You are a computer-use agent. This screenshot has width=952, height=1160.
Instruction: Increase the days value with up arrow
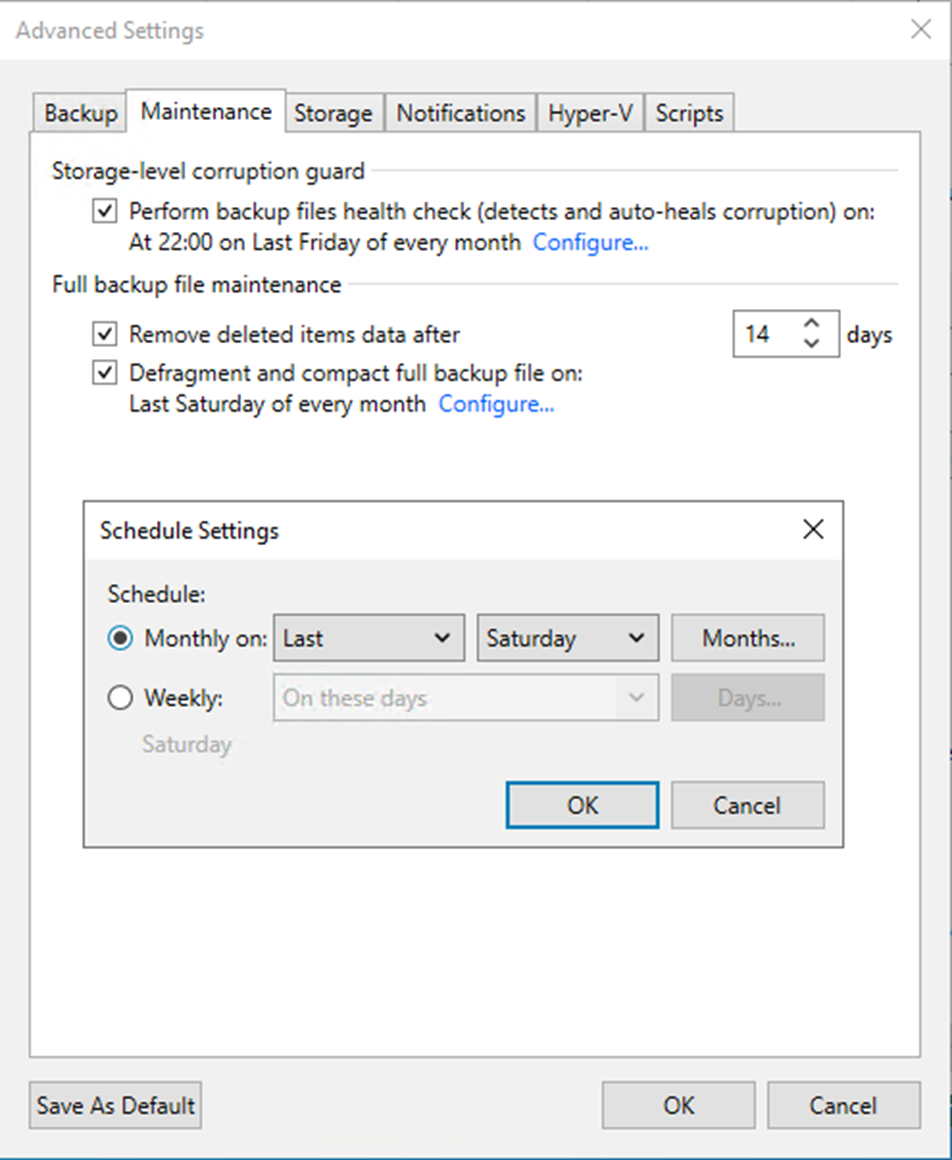point(812,324)
